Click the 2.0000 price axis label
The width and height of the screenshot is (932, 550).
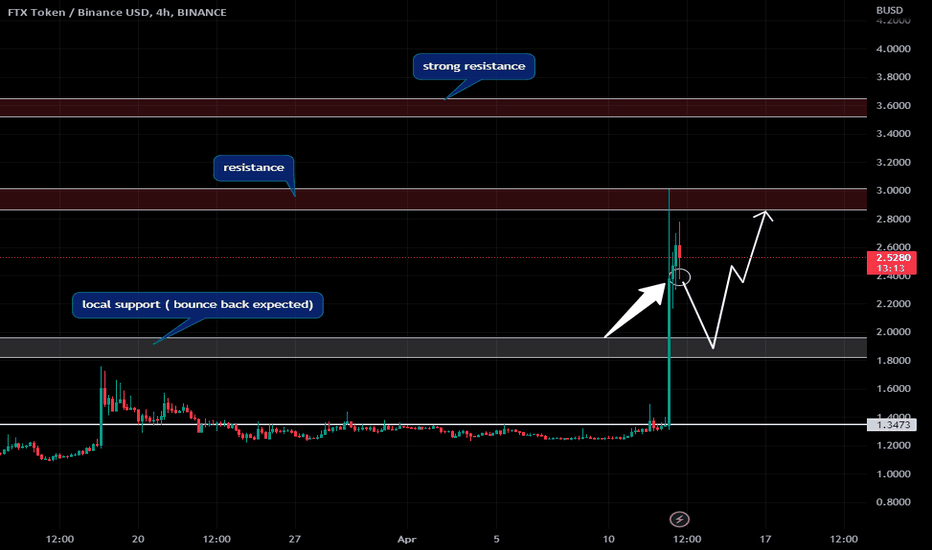[x=893, y=332]
